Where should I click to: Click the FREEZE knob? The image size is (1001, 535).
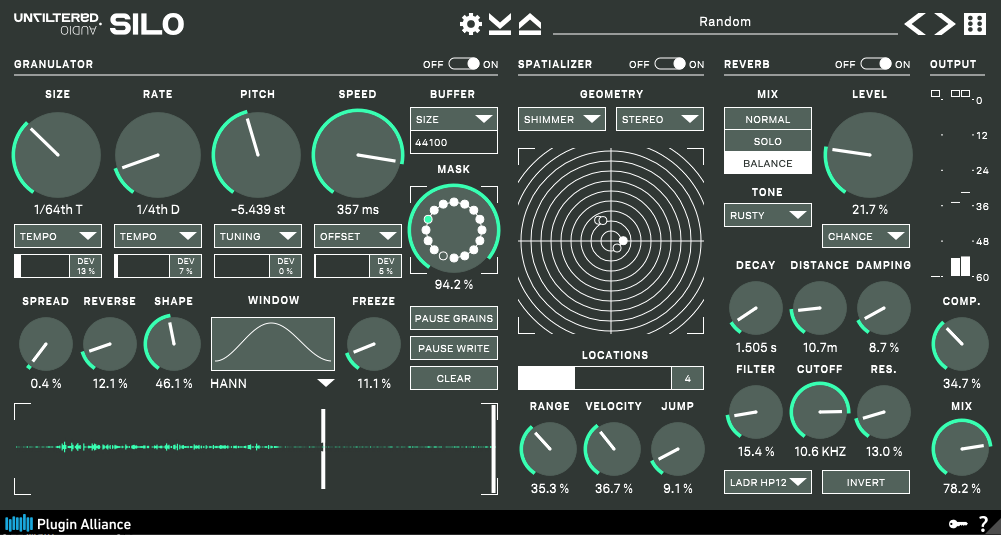pos(373,343)
